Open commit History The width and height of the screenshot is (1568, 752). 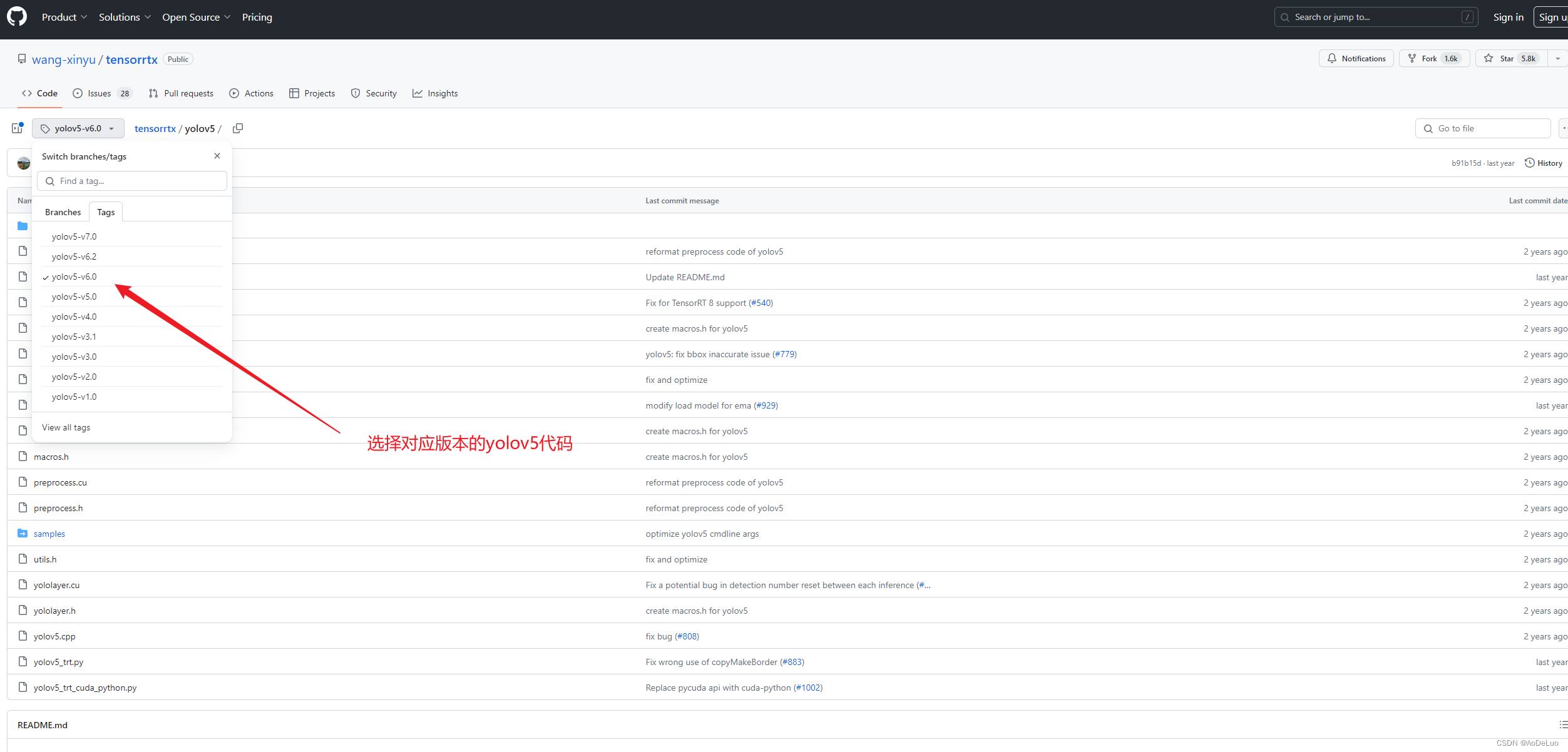coord(1544,163)
